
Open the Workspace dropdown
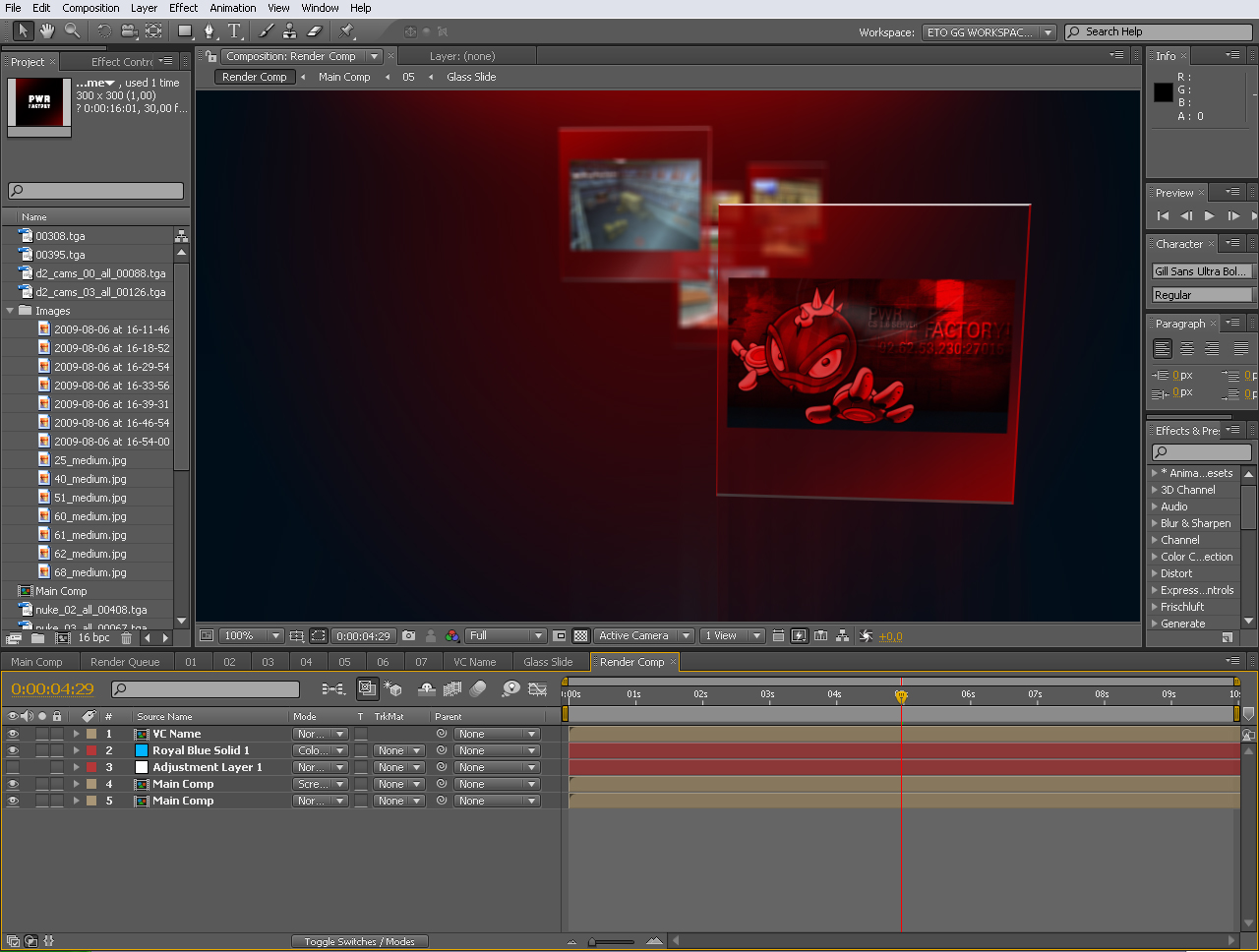(x=989, y=32)
